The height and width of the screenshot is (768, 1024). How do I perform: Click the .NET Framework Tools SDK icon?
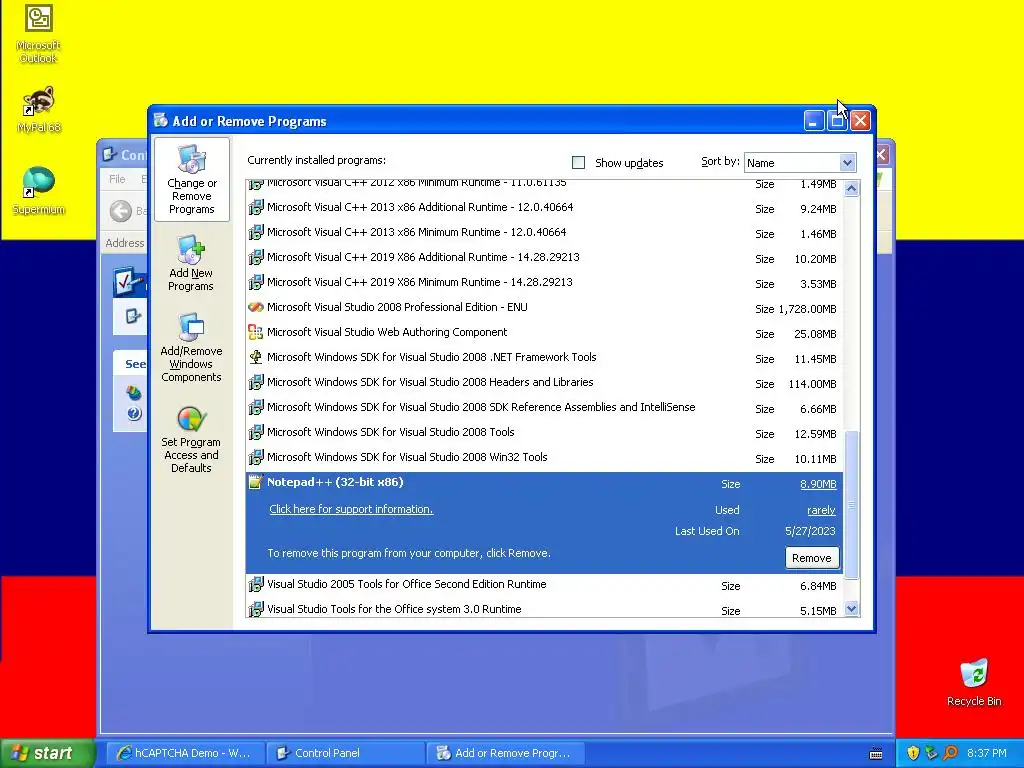[x=256, y=357]
